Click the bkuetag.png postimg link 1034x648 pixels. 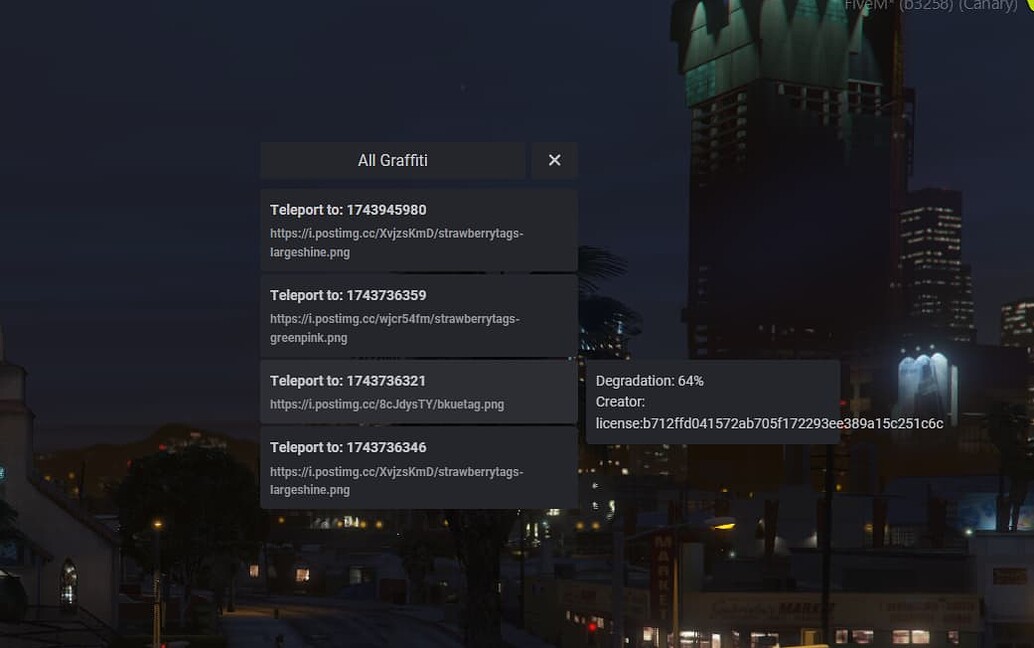tap(387, 404)
